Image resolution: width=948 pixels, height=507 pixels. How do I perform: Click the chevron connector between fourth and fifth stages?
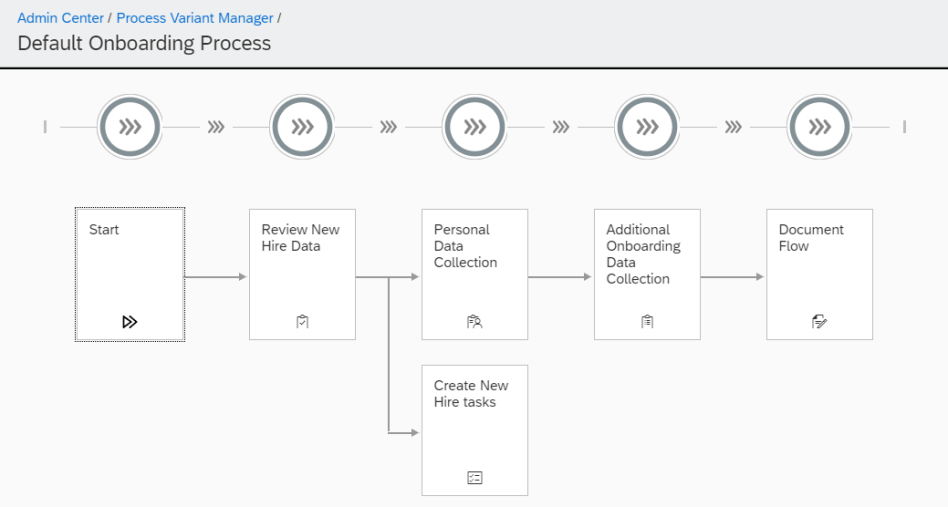tap(733, 127)
